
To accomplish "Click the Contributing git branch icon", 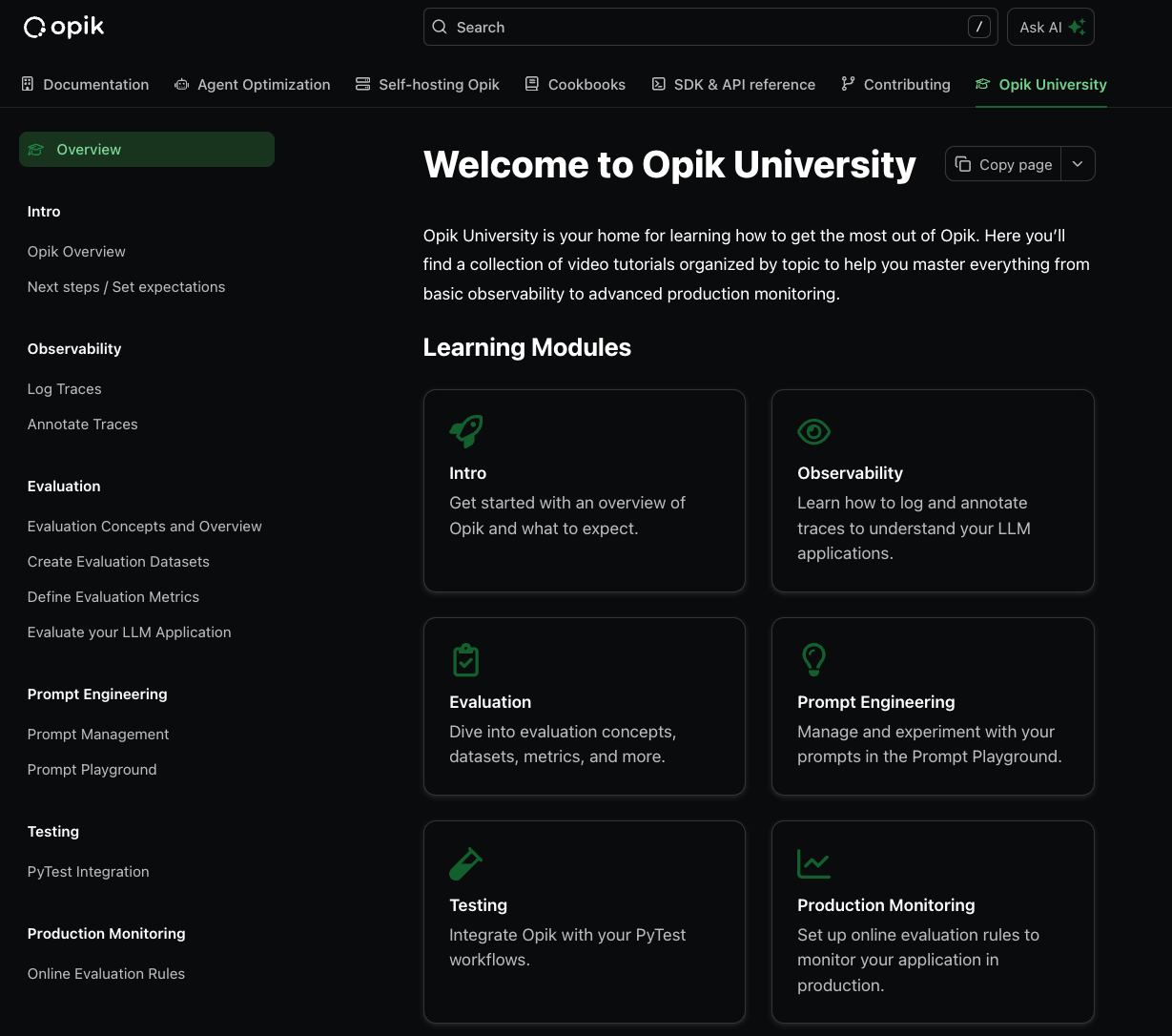I will (848, 84).
